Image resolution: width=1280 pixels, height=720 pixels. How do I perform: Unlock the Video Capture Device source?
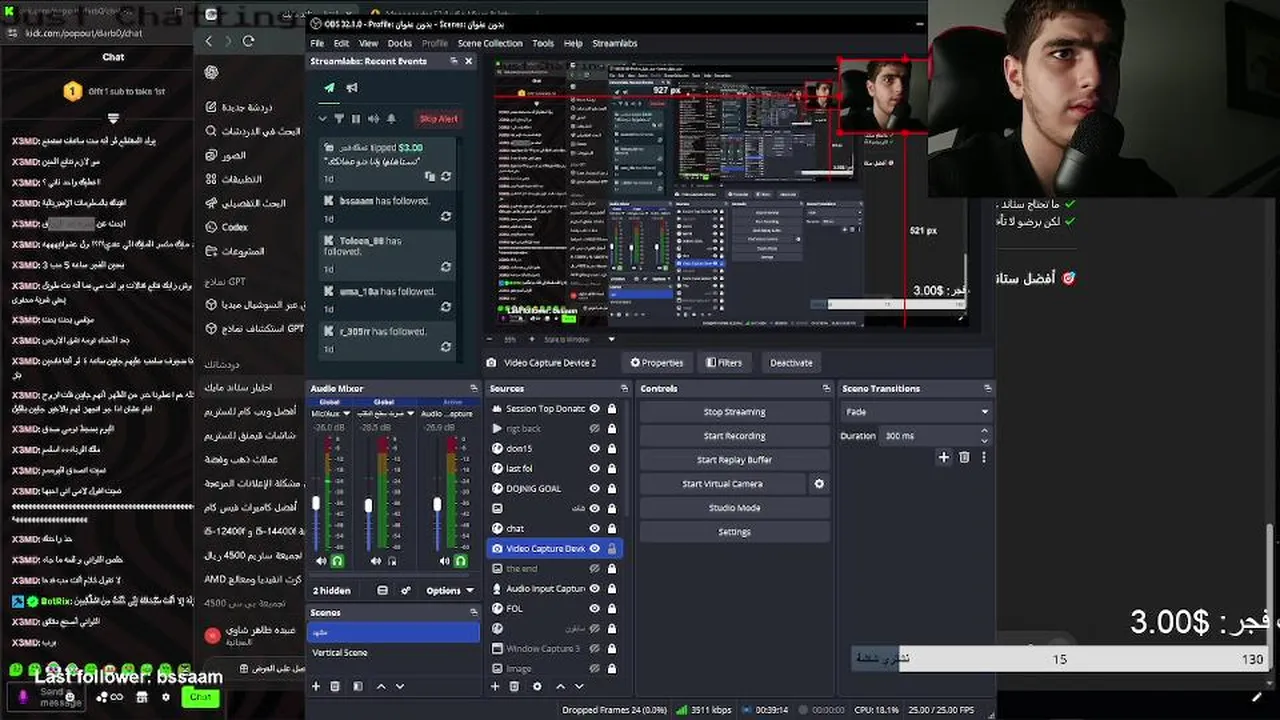[x=612, y=549]
